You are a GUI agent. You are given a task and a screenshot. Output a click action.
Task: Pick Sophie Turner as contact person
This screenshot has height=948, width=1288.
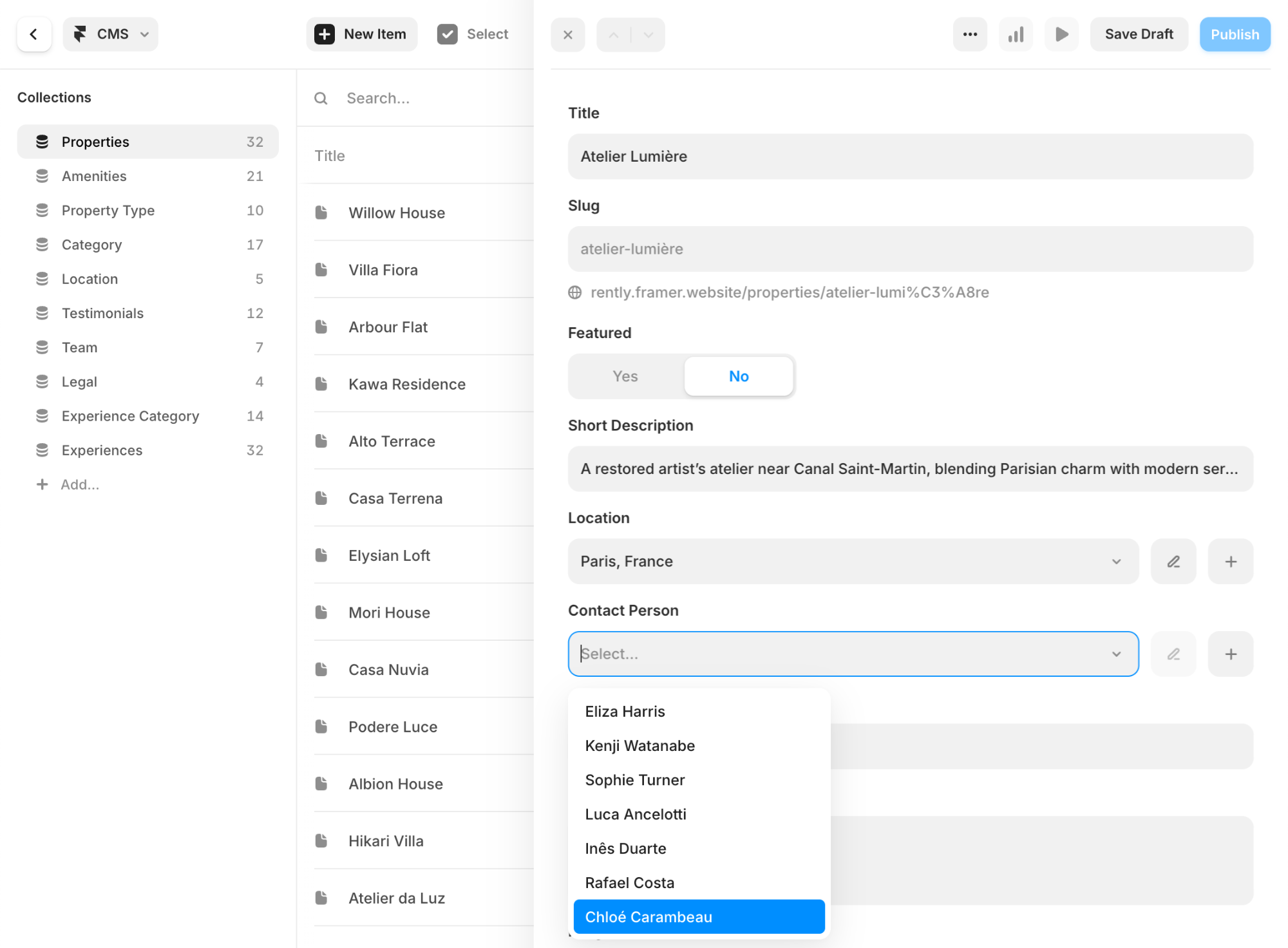click(x=634, y=780)
